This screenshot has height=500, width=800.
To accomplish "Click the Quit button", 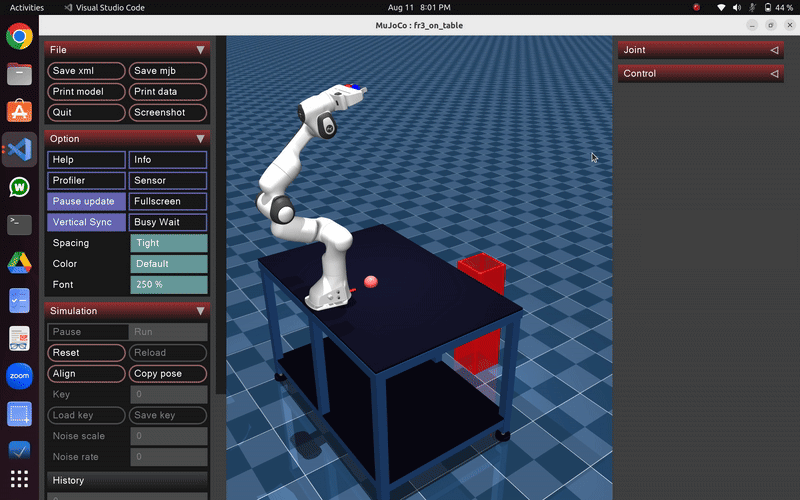I will (86, 113).
